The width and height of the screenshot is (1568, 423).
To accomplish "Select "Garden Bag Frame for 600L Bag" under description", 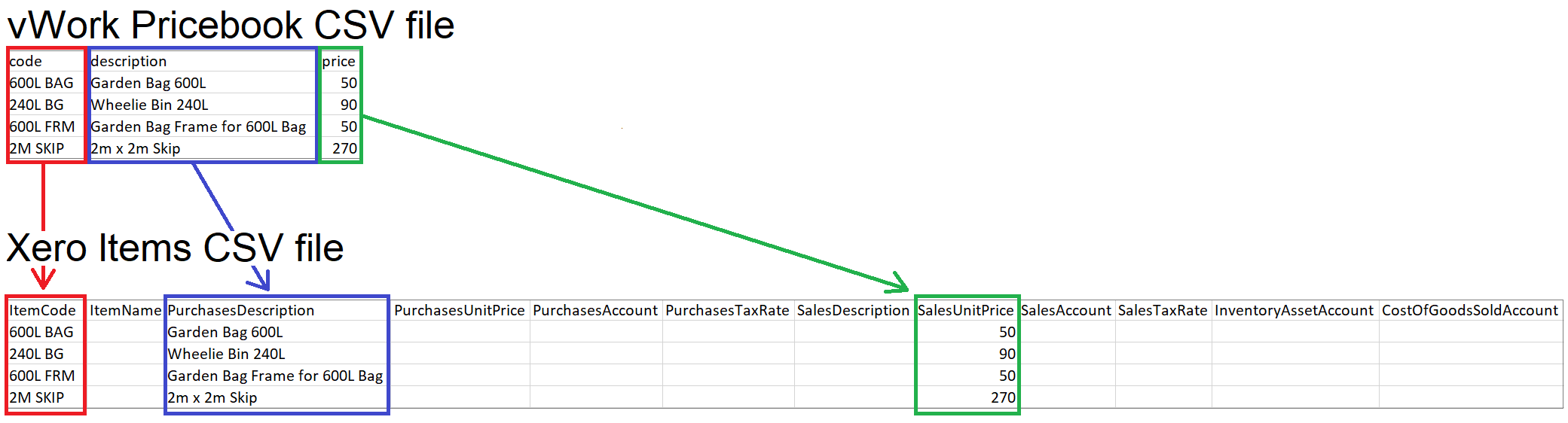I will [198, 126].
